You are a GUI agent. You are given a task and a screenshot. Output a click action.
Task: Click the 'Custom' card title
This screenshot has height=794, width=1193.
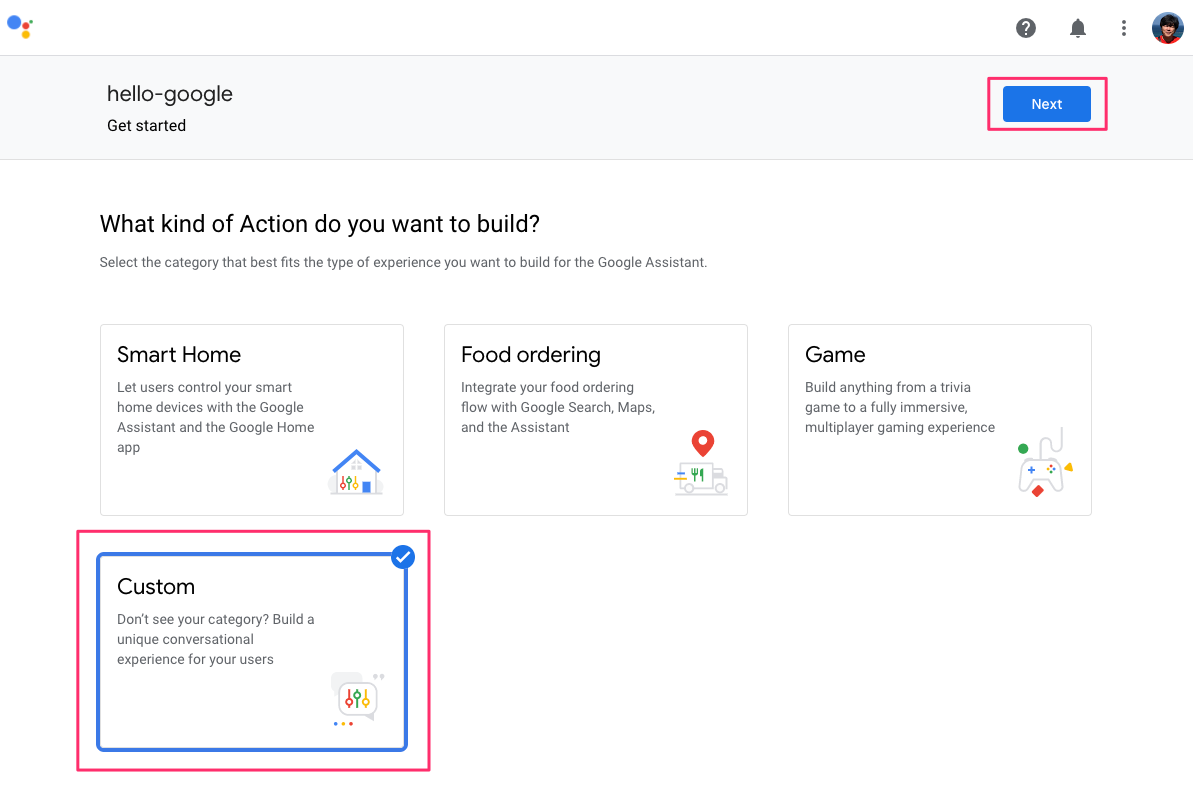(156, 587)
